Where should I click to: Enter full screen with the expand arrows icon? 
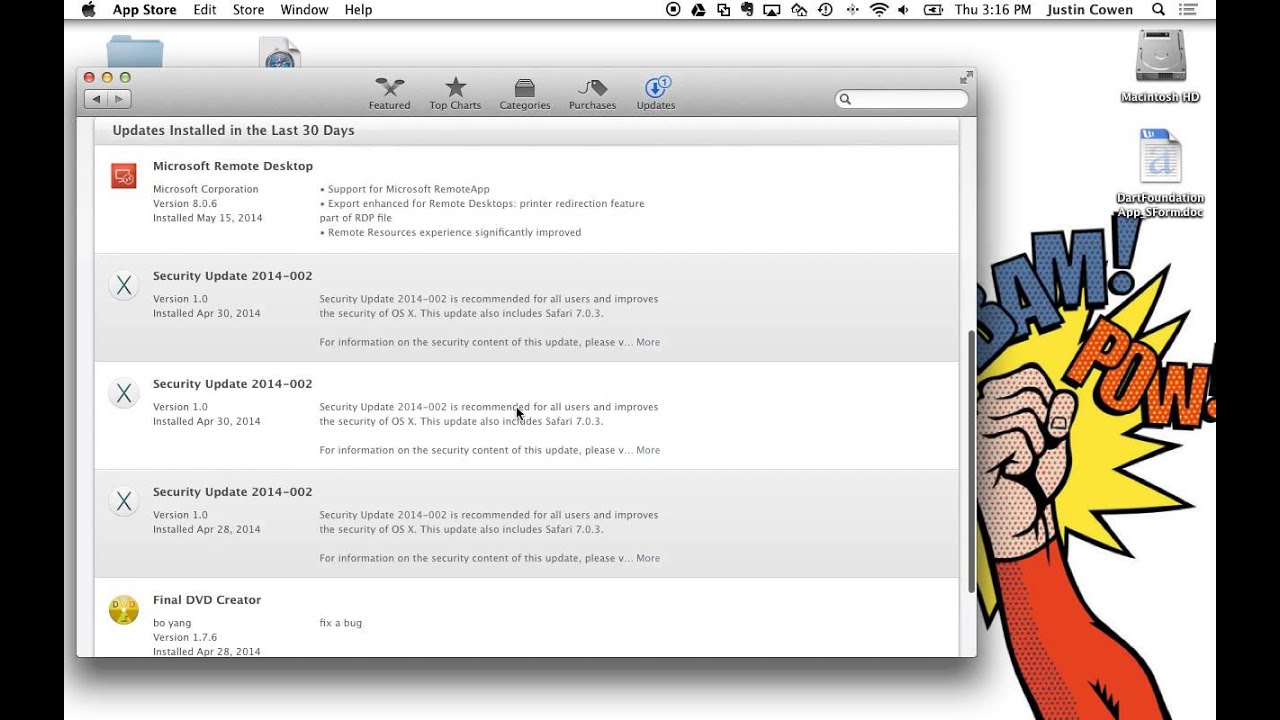pyautogui.click(x=966, y=78)
